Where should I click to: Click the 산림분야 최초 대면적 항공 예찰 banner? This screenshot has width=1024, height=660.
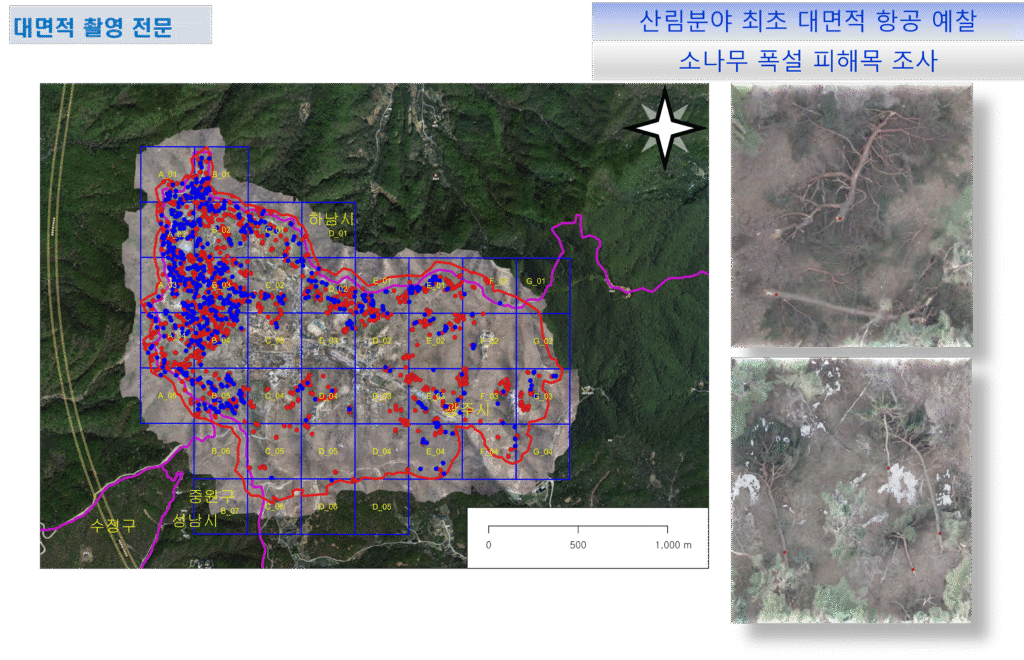(806, 21)
